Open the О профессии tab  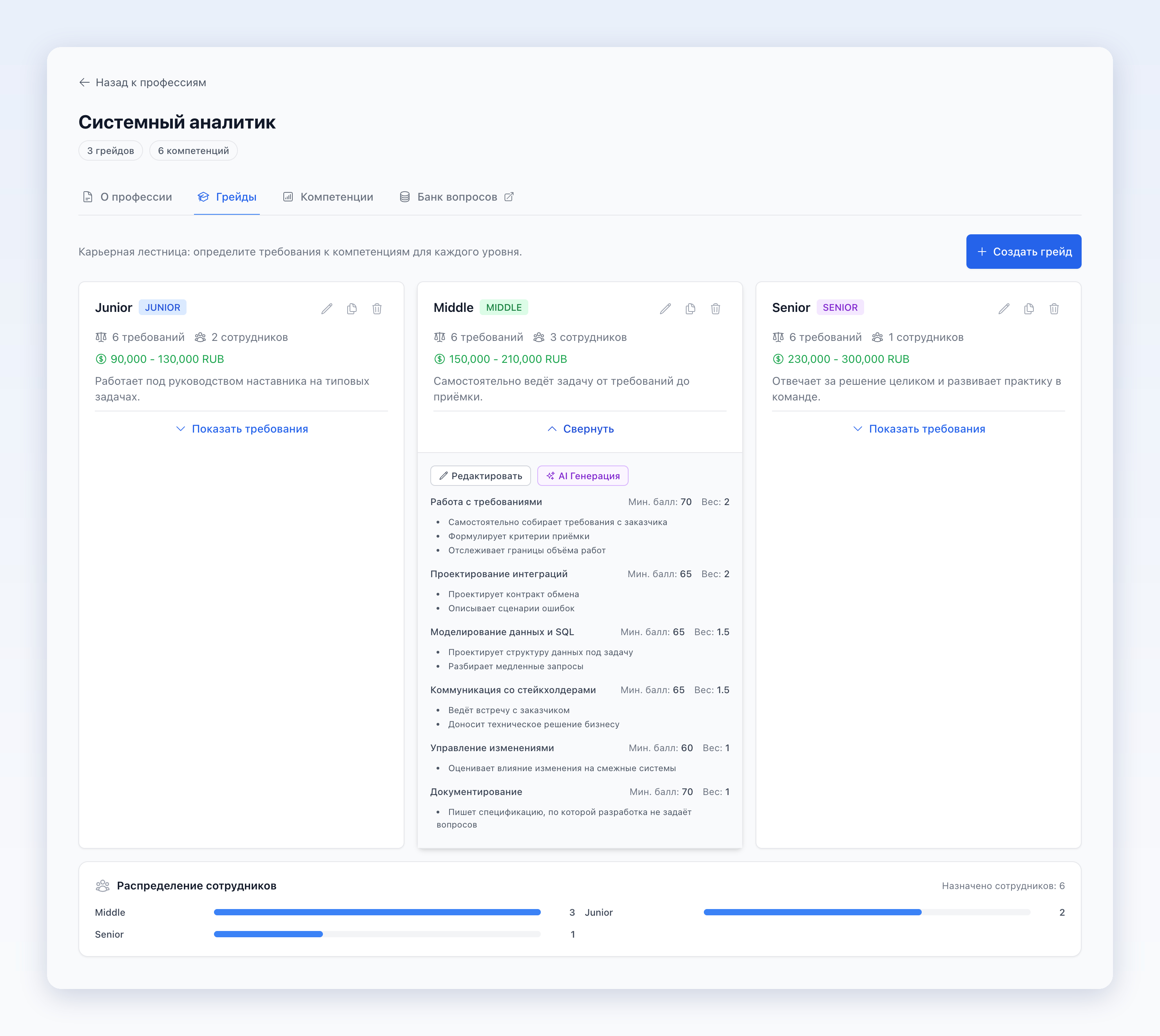tap(127, 197)
